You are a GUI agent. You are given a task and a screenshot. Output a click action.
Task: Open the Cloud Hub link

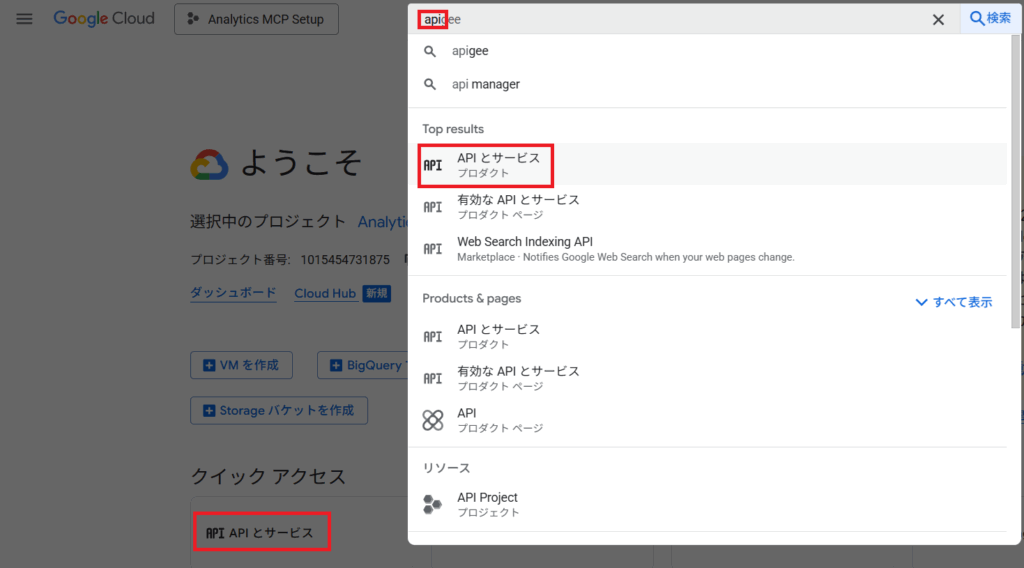tap(325, 294)
